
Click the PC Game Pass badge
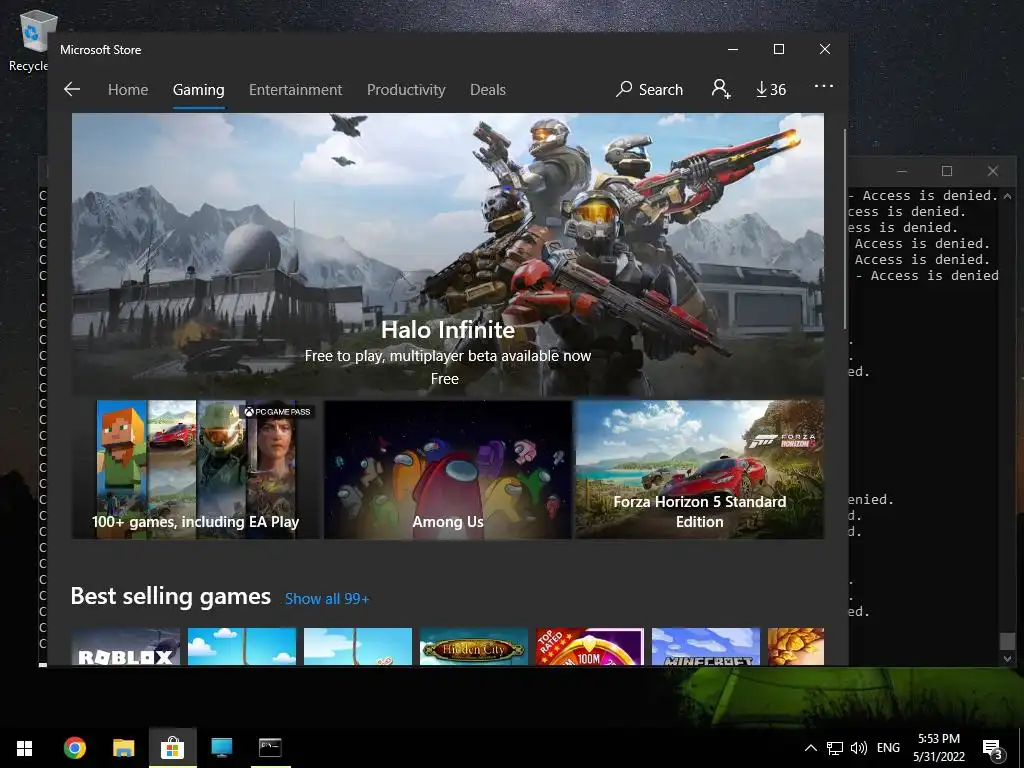click(278, 411)
